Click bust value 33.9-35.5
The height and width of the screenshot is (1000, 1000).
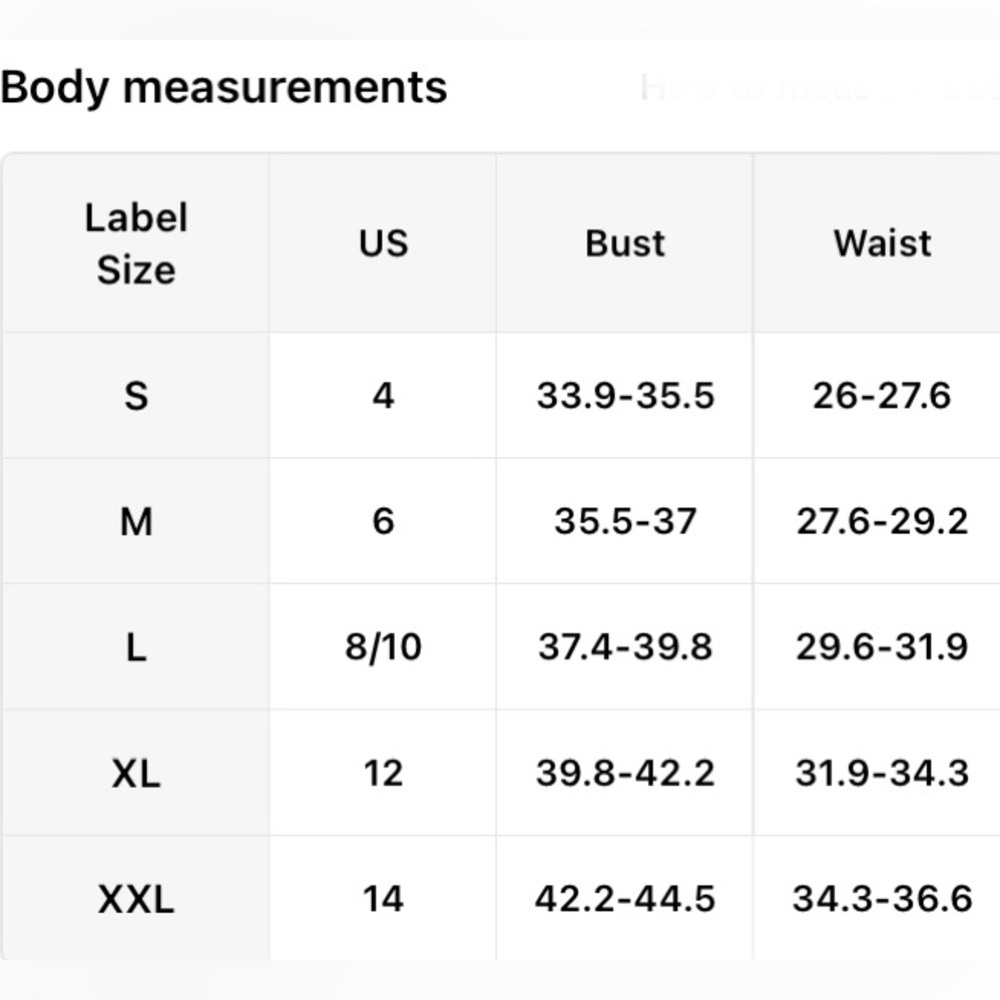coord(625,396)
